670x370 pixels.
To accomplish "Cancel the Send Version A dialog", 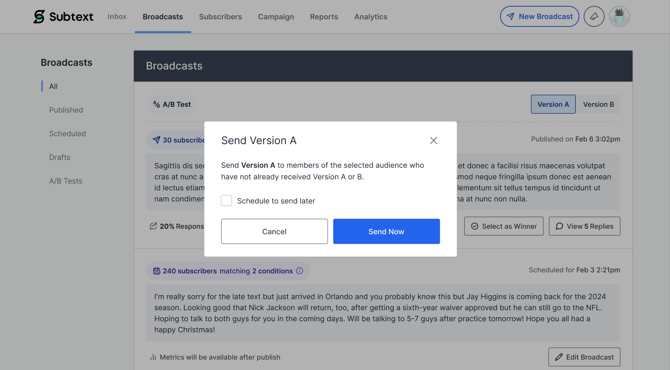I will point(274,232).
